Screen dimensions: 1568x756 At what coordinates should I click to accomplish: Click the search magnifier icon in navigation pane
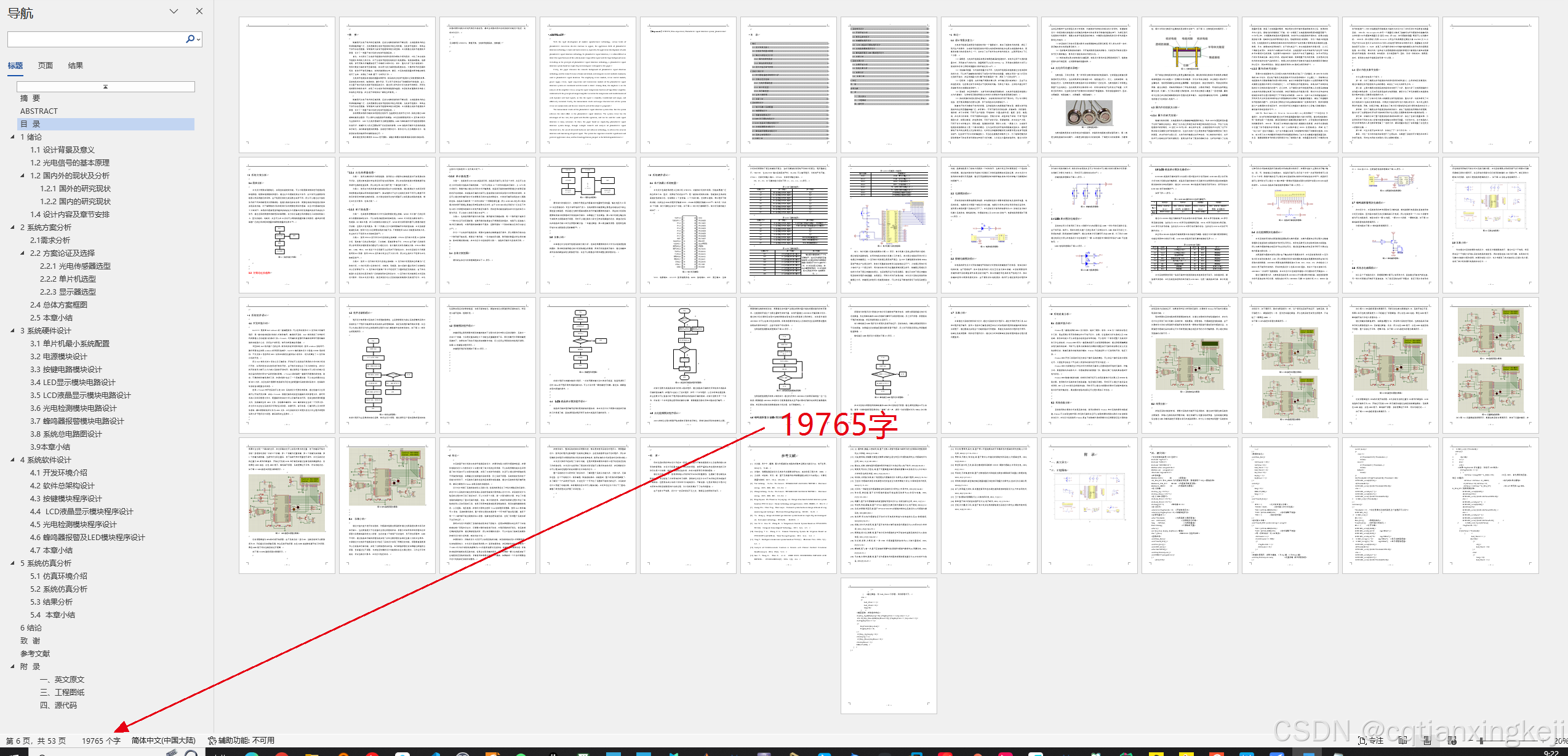[190, 39]
